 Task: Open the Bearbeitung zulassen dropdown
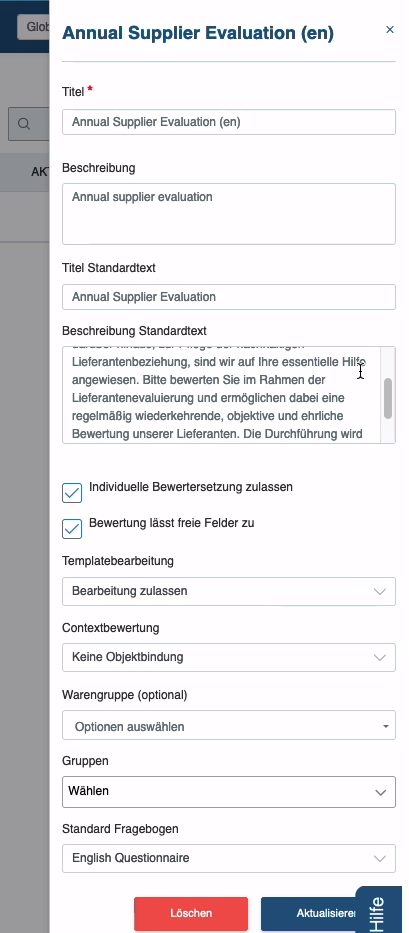click(x=229, y=591)
